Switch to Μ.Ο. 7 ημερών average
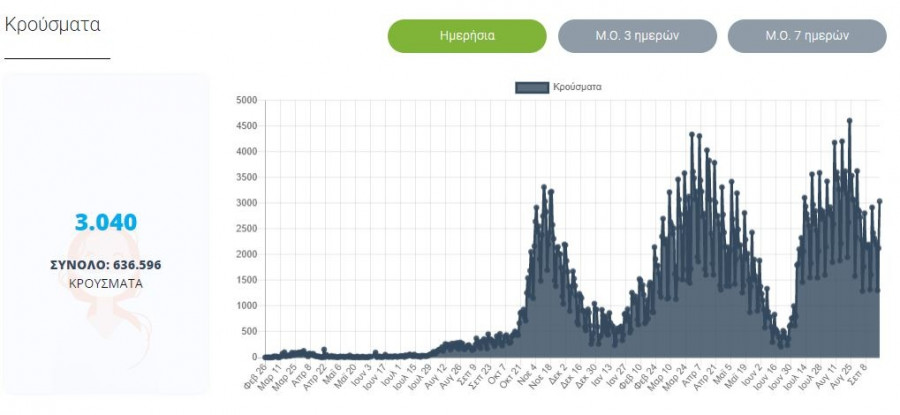Screen dimensions: 900x415 pos(807,36)
